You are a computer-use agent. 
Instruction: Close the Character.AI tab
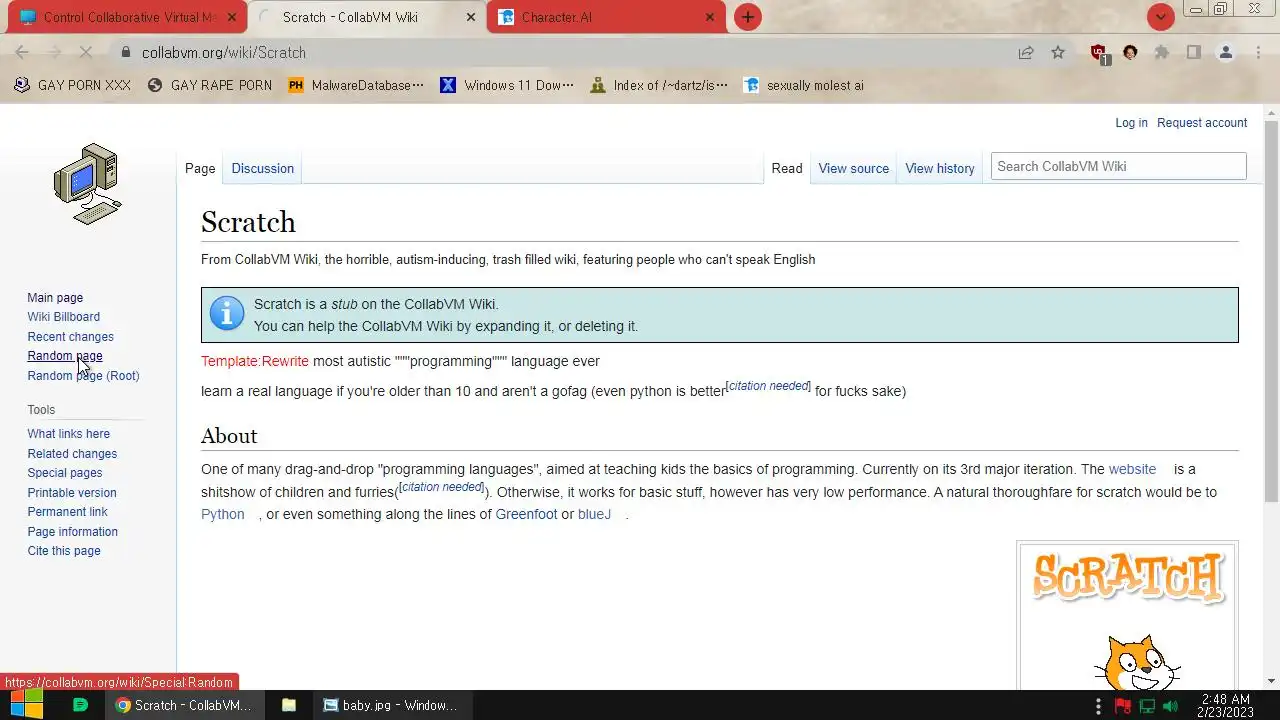click(x=710, y=17)
